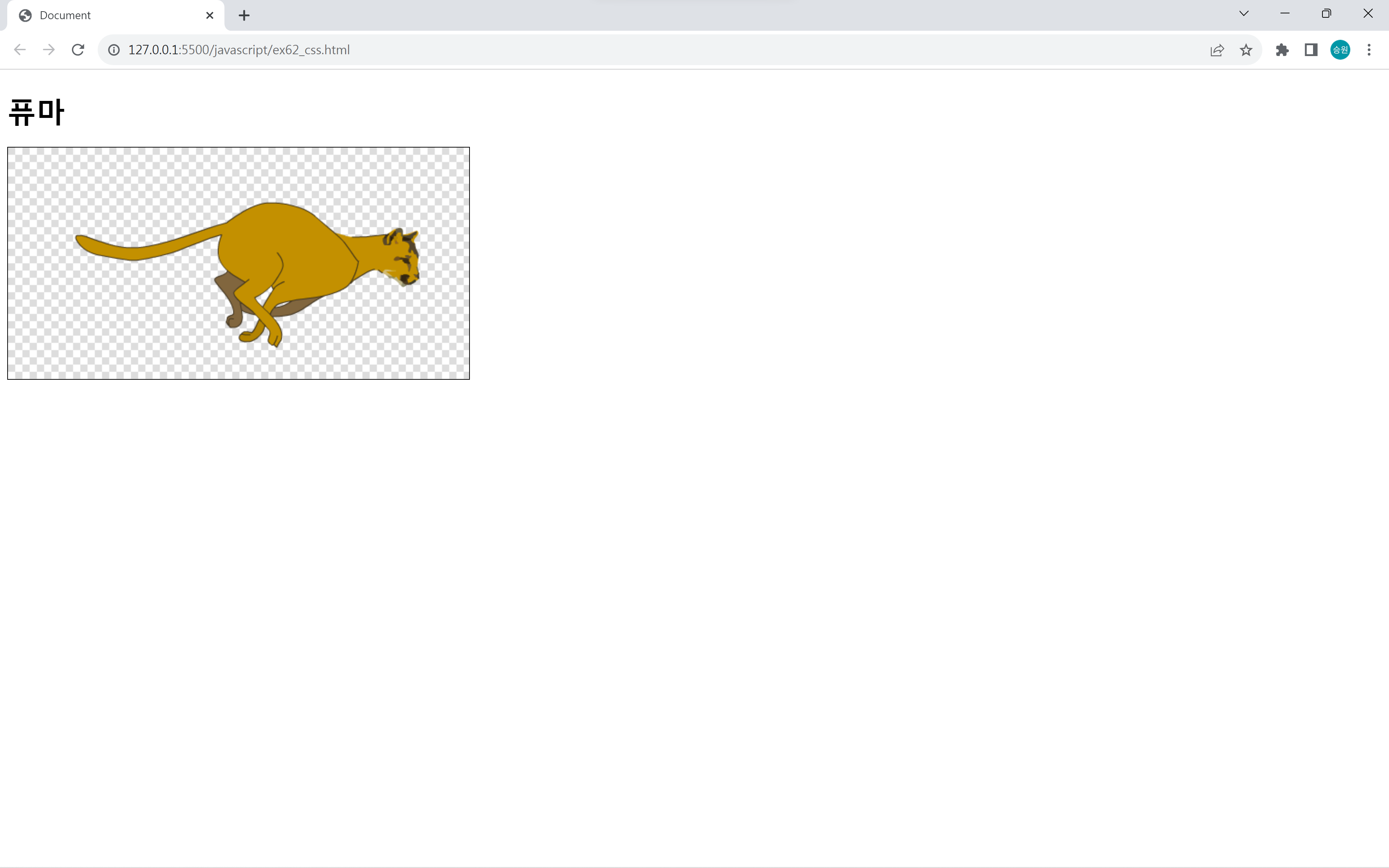Click the browser back arrow
The image size is (1389, 868).
click(x=20, y=50)
